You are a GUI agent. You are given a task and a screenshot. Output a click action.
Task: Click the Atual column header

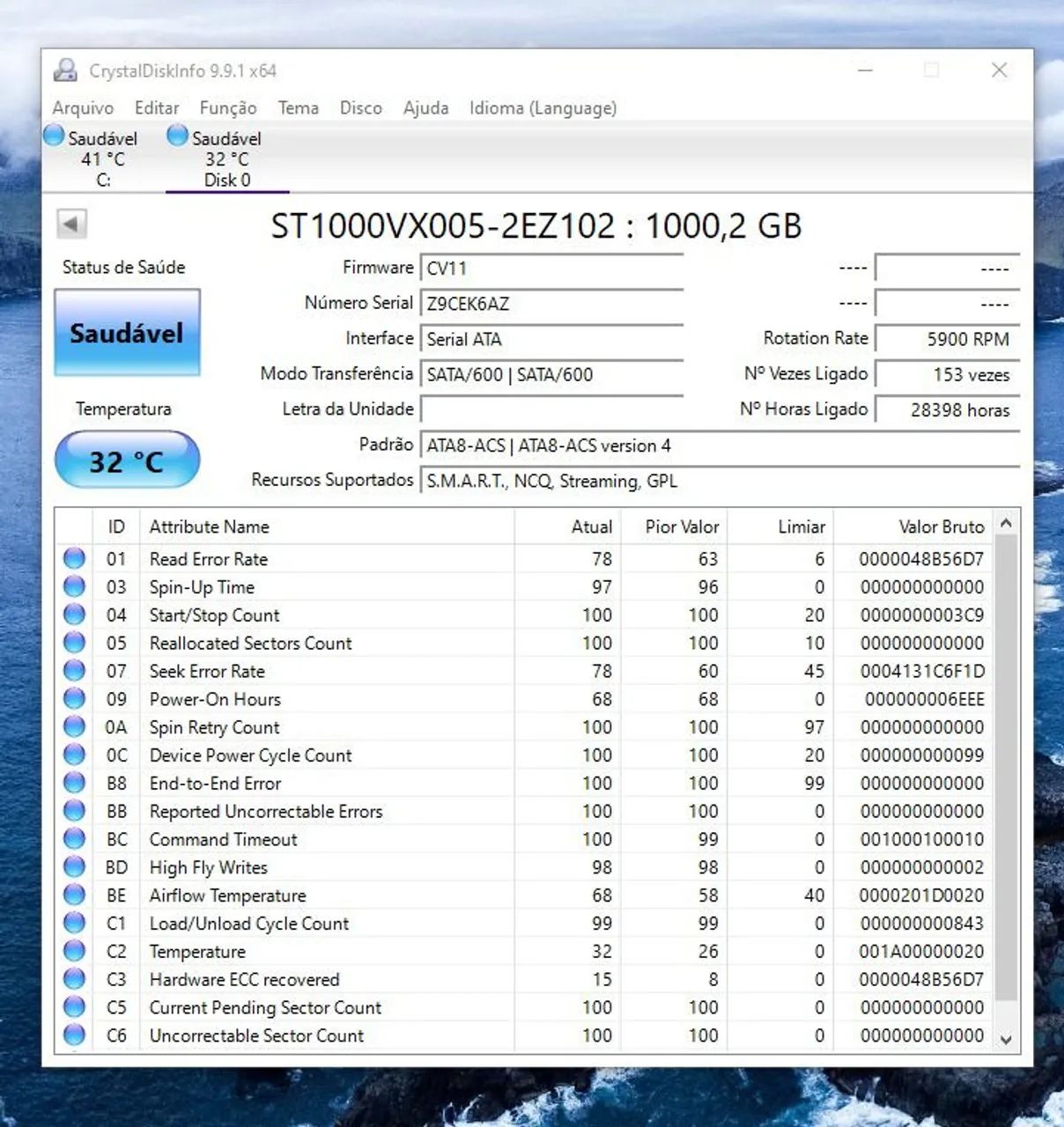568,527
